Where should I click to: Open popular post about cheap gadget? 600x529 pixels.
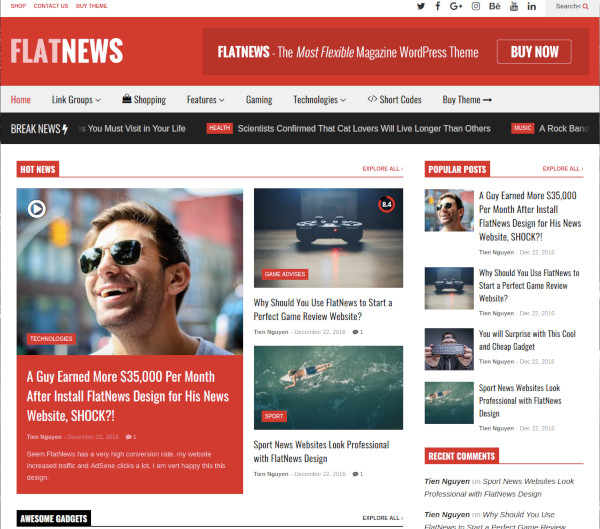[x=527, y=340]
